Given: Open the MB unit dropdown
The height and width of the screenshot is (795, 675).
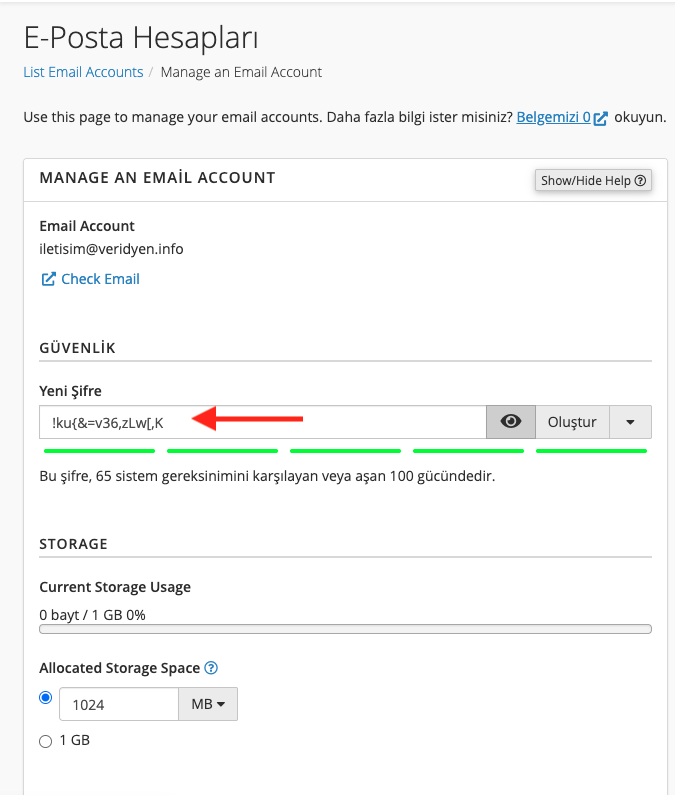Looking at the screenshot, I should 207,704.
